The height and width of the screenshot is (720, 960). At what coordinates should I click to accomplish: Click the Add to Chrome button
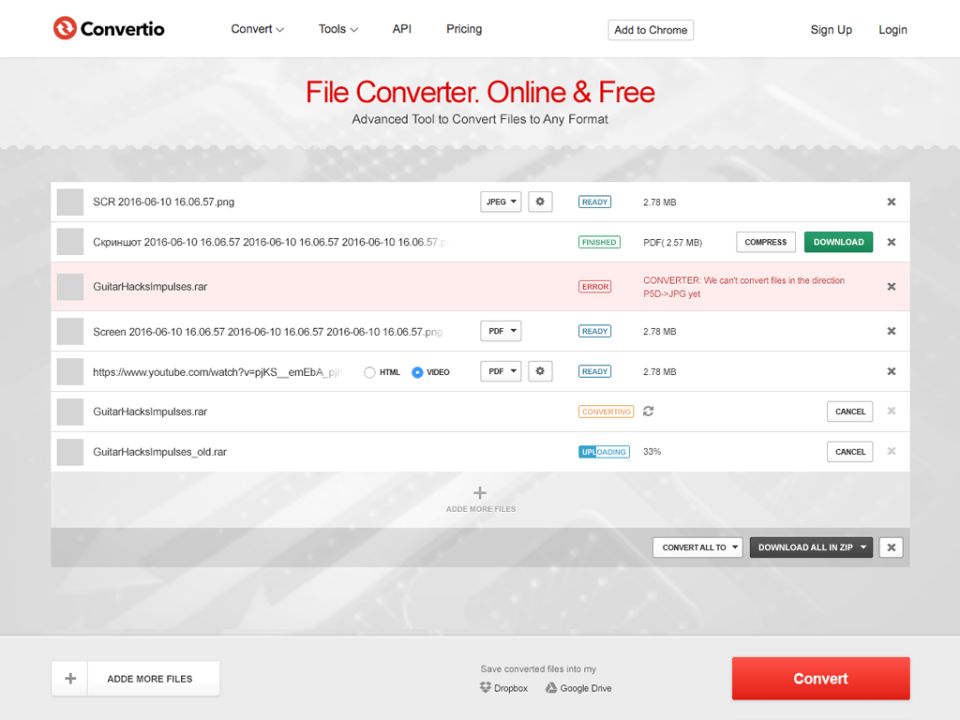tap(651, 30)
